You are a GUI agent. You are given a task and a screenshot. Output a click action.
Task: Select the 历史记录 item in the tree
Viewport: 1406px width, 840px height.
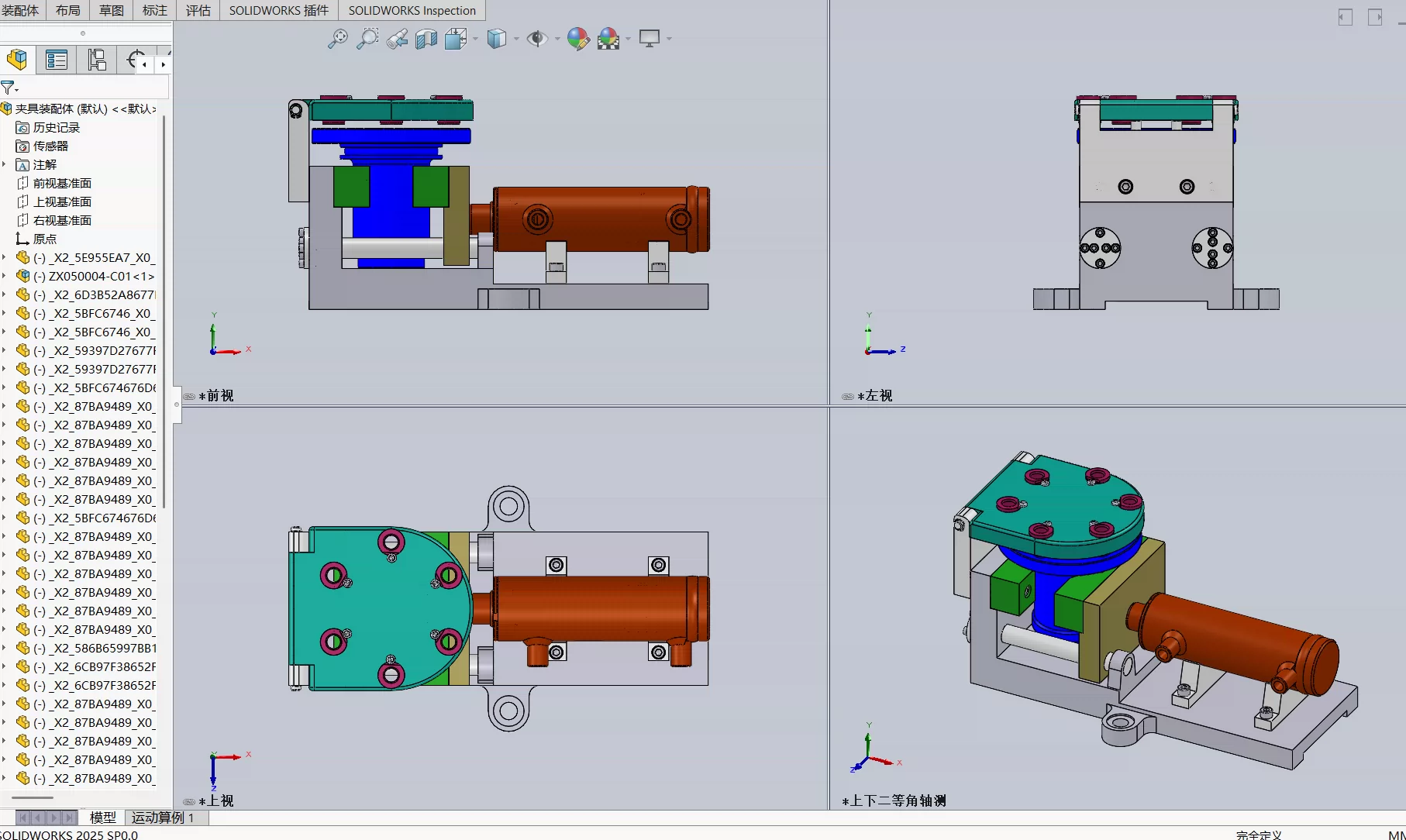tap(48, 127)
